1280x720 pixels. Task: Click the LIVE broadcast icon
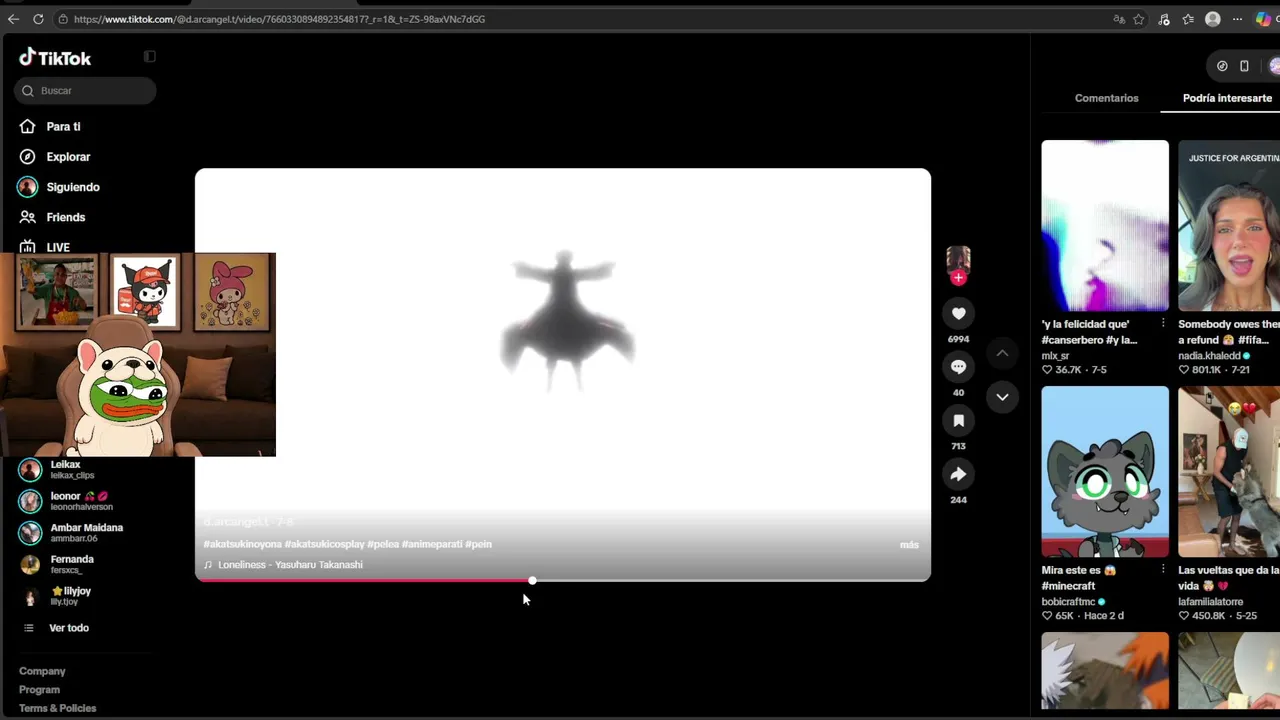click(28, 246)
